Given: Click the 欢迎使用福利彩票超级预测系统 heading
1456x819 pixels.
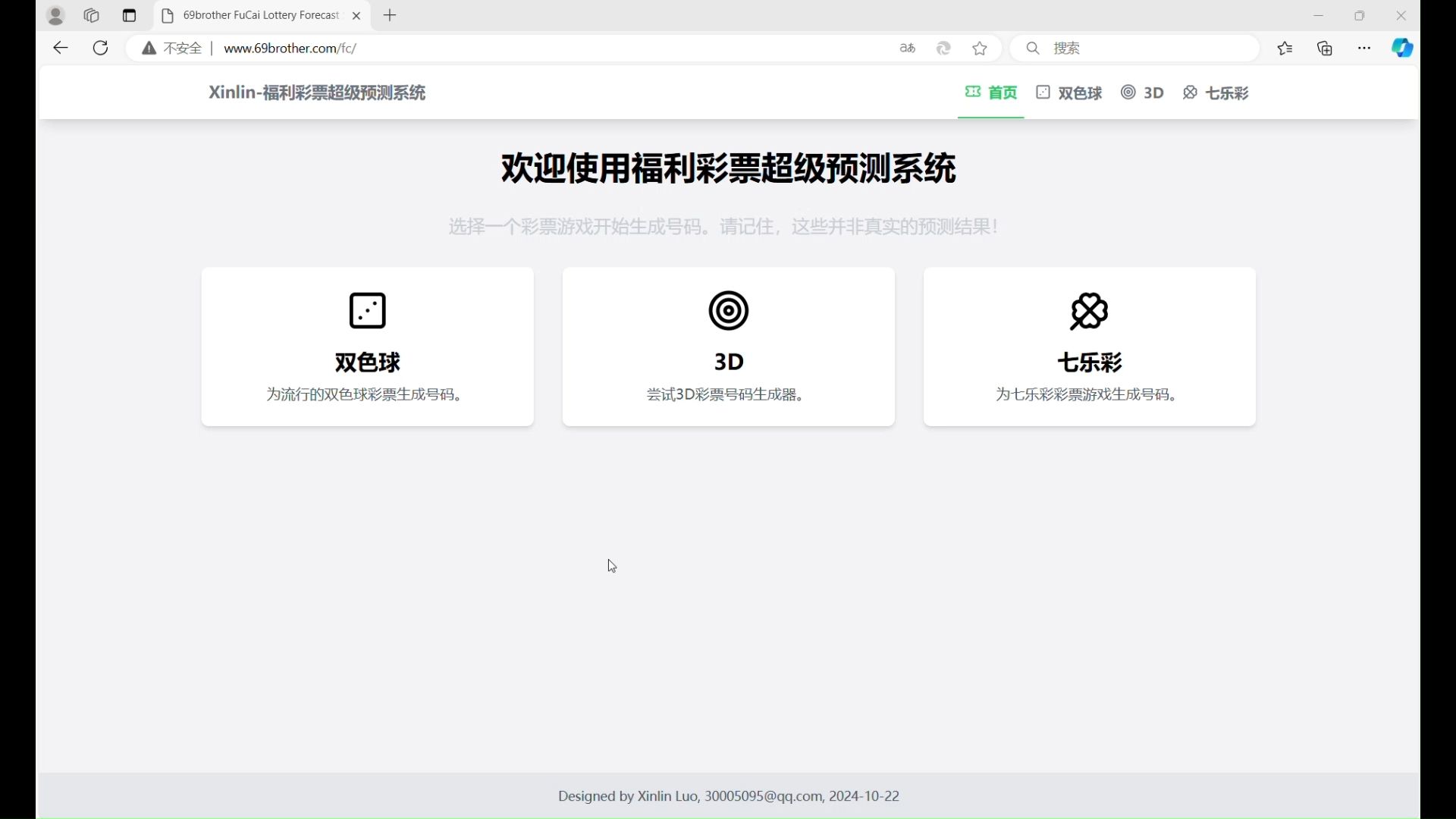Looking at the screenshot, I should click(x=728, y=168).
